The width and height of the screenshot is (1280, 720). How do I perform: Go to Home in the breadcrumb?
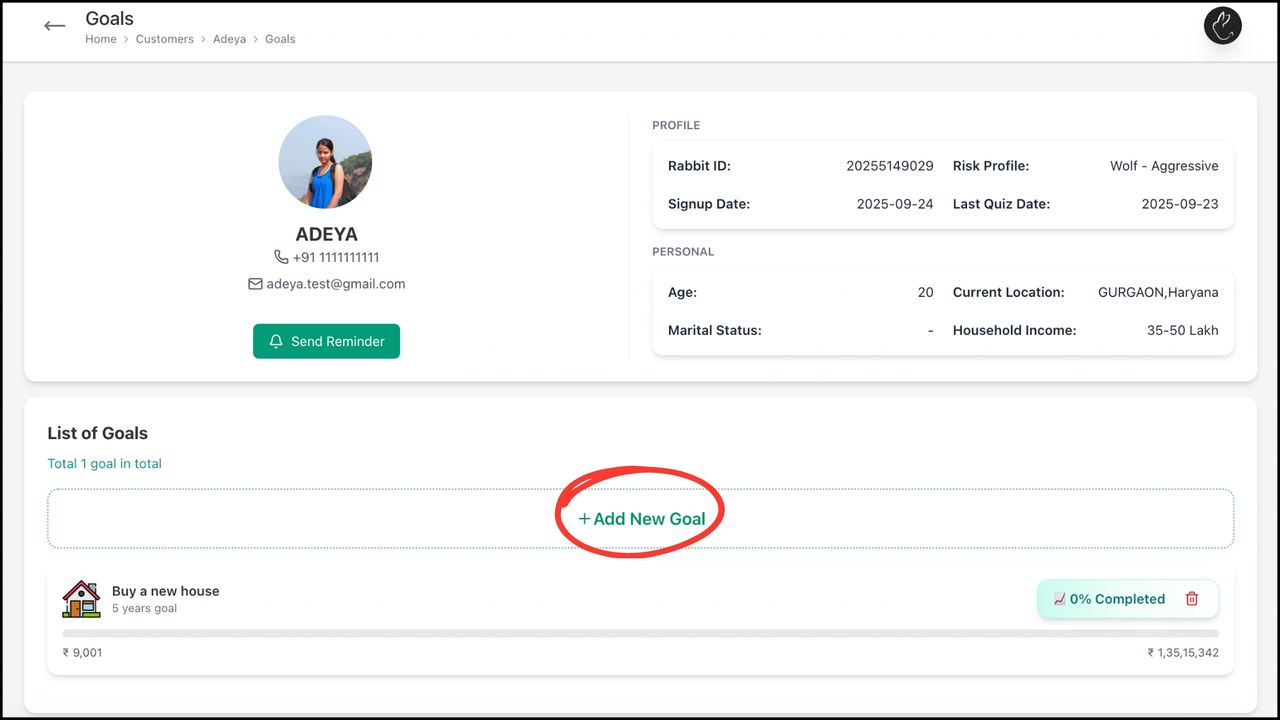[101, 39]
